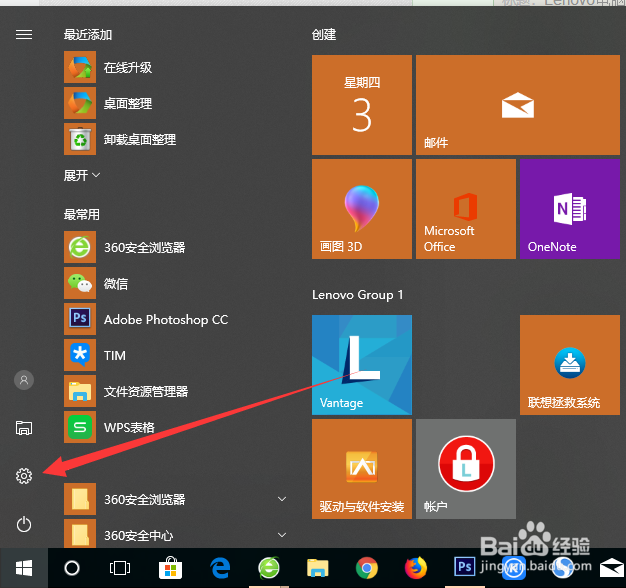
Task: Open Task View on taskbar
Action: (x=120, y=568)
